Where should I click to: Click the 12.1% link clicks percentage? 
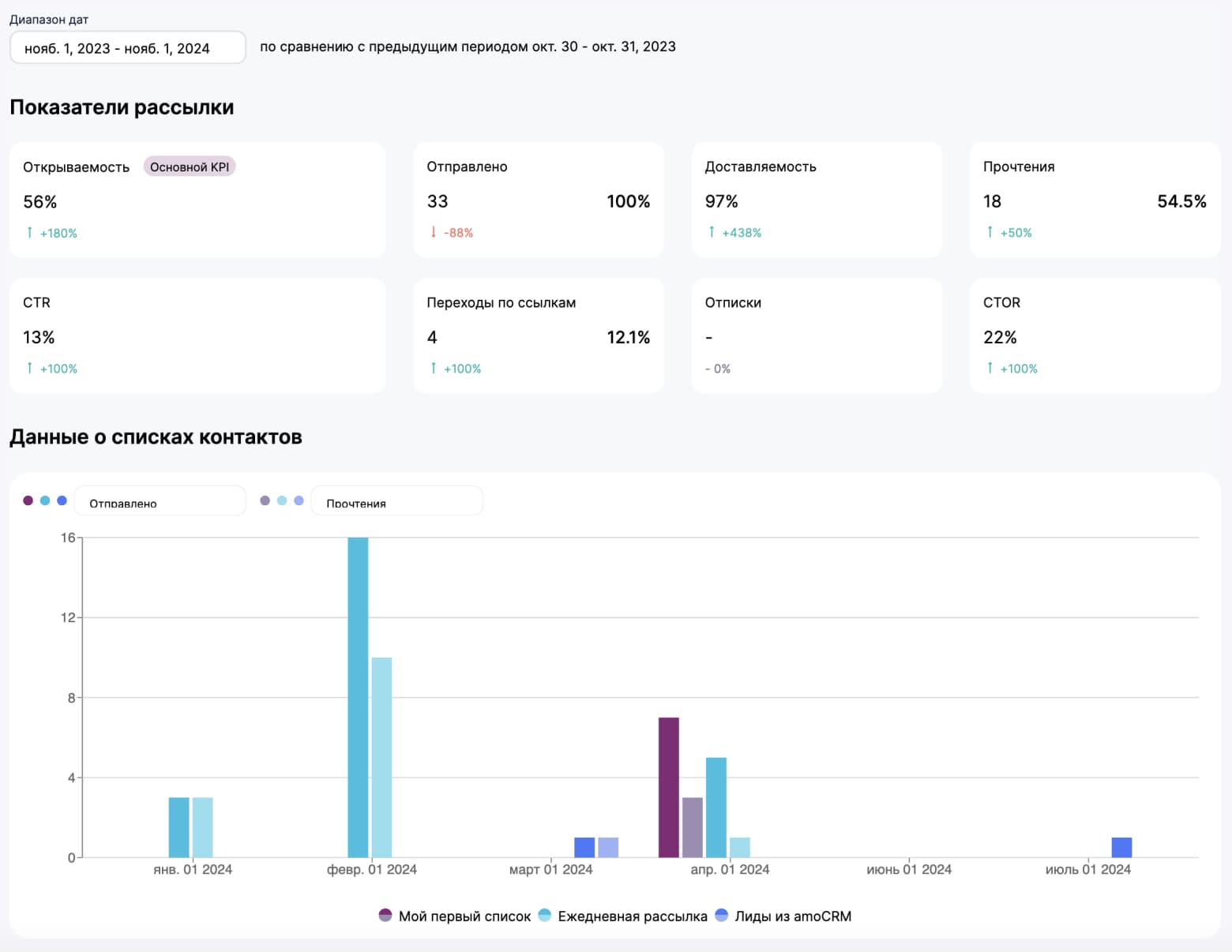point(628,337)
